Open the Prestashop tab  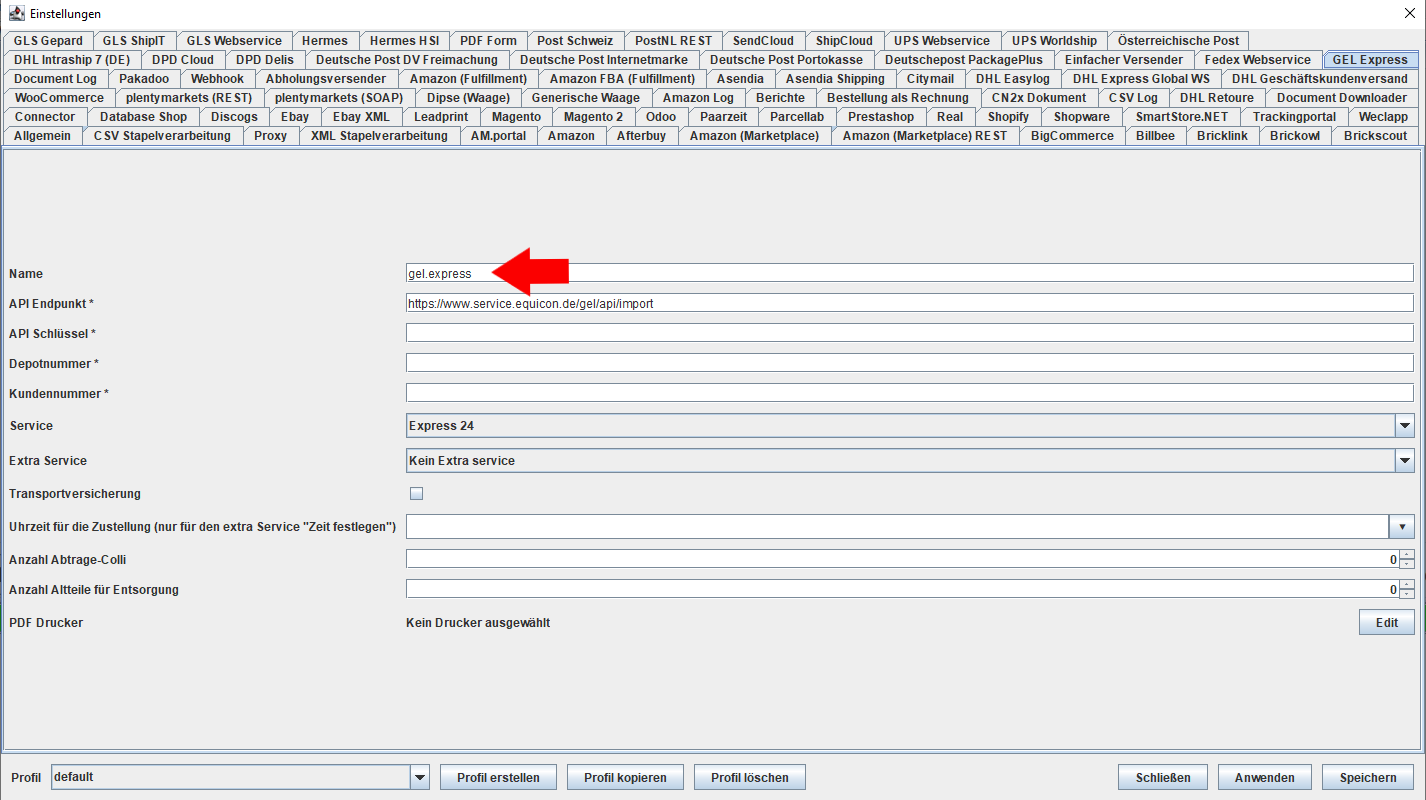pos(881,117)
